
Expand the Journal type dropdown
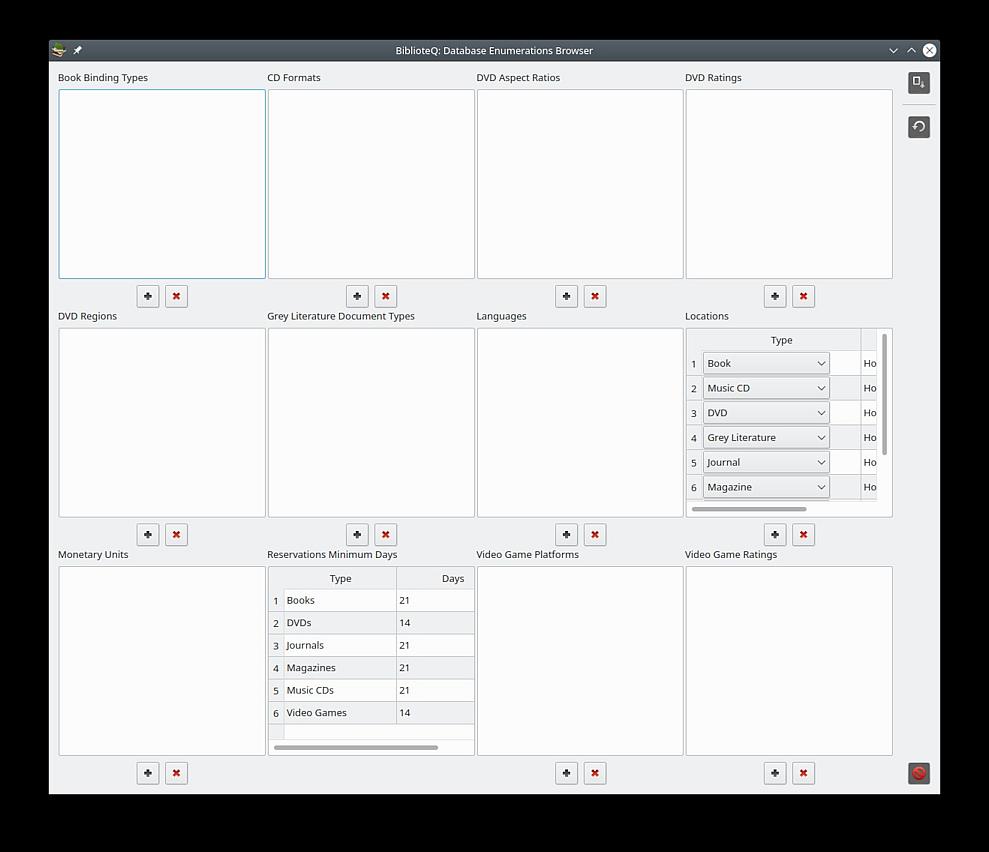pos(766,462)
